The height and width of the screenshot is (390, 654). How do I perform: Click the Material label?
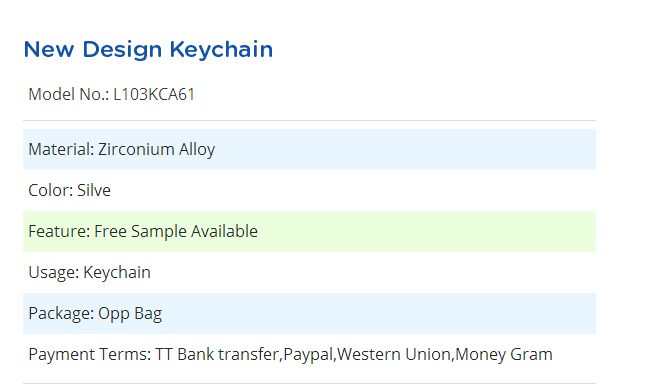61,149
